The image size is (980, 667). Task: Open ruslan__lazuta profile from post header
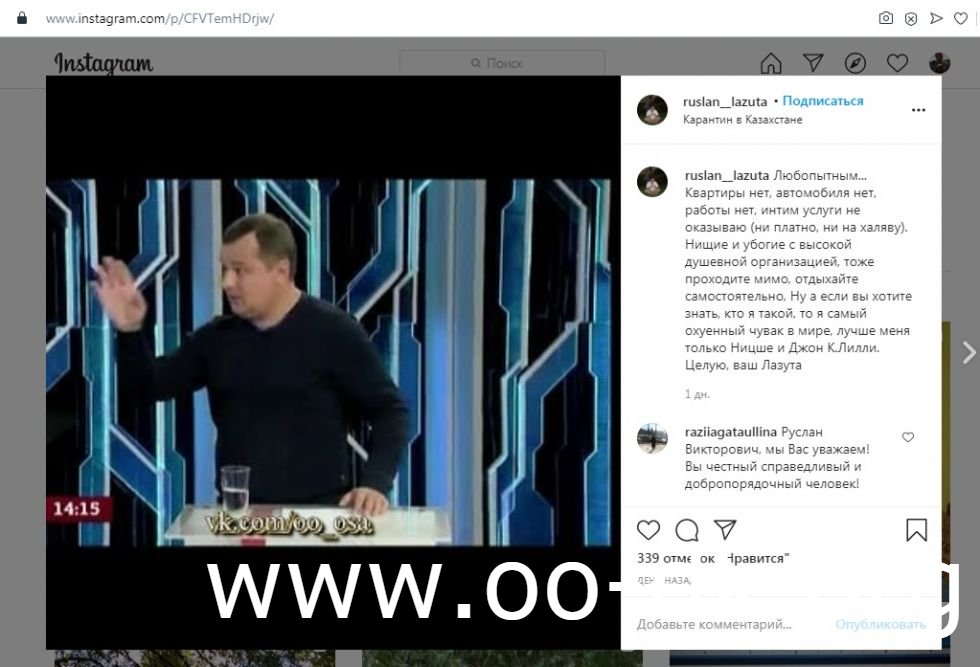click(725, 101)
